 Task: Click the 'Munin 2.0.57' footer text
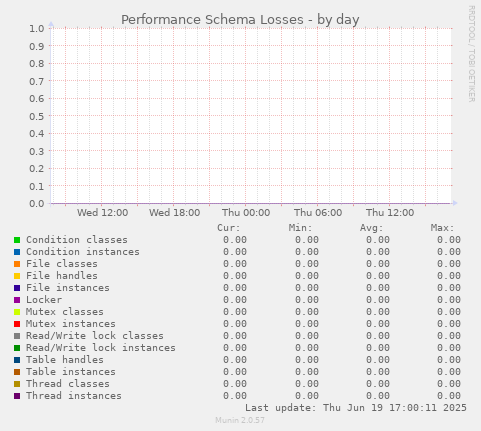(240, 420)
